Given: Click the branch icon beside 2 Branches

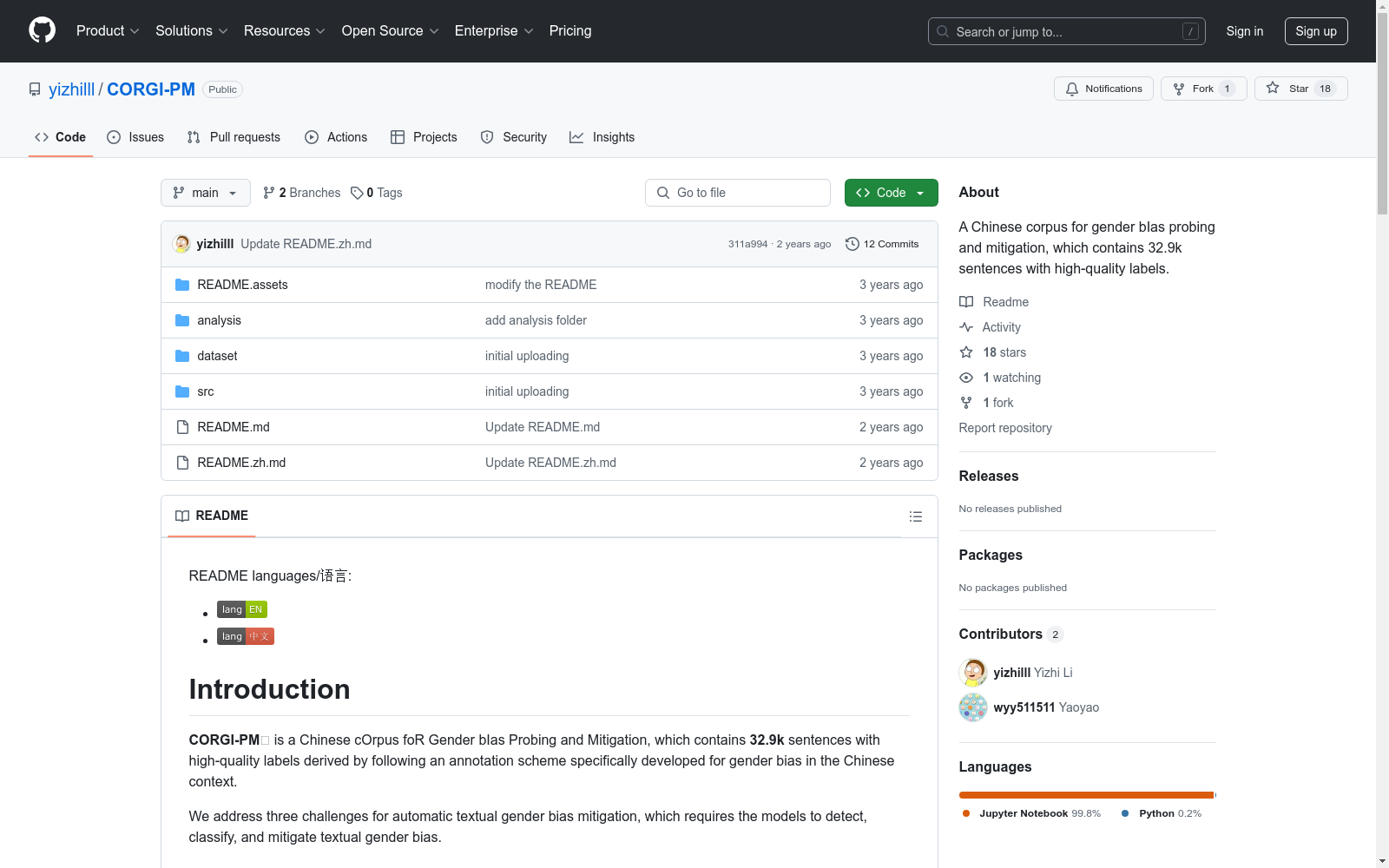Looking at the screenshot, I should [x=269, y=193].
